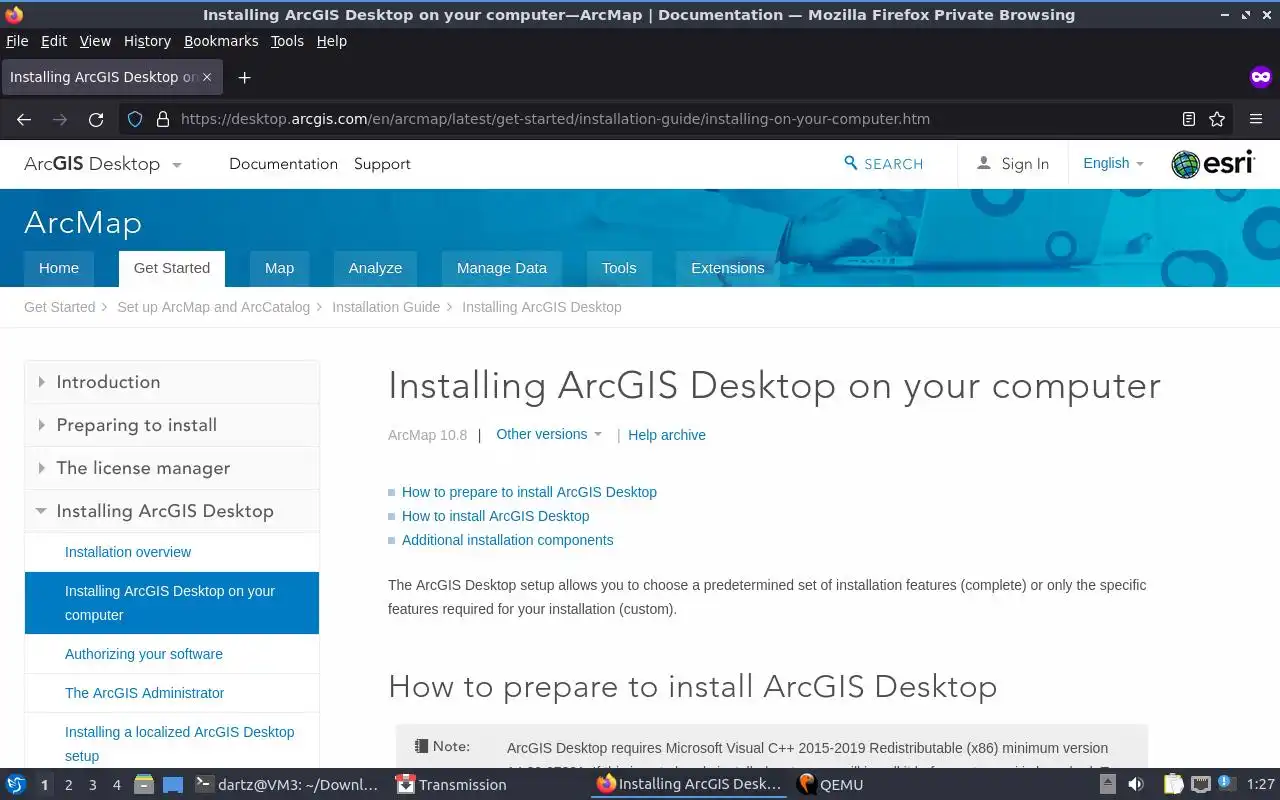Open the Edit menu
This screenshot has height=800, width=1280.
pyautogui.click(x=54, y=41)
